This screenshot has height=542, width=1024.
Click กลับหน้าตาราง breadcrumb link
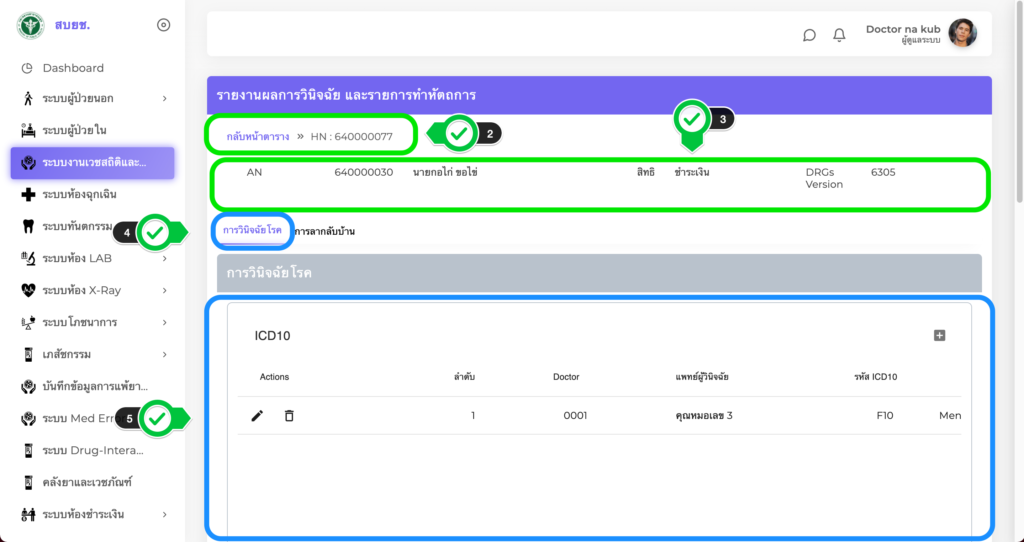pos(258,135)
